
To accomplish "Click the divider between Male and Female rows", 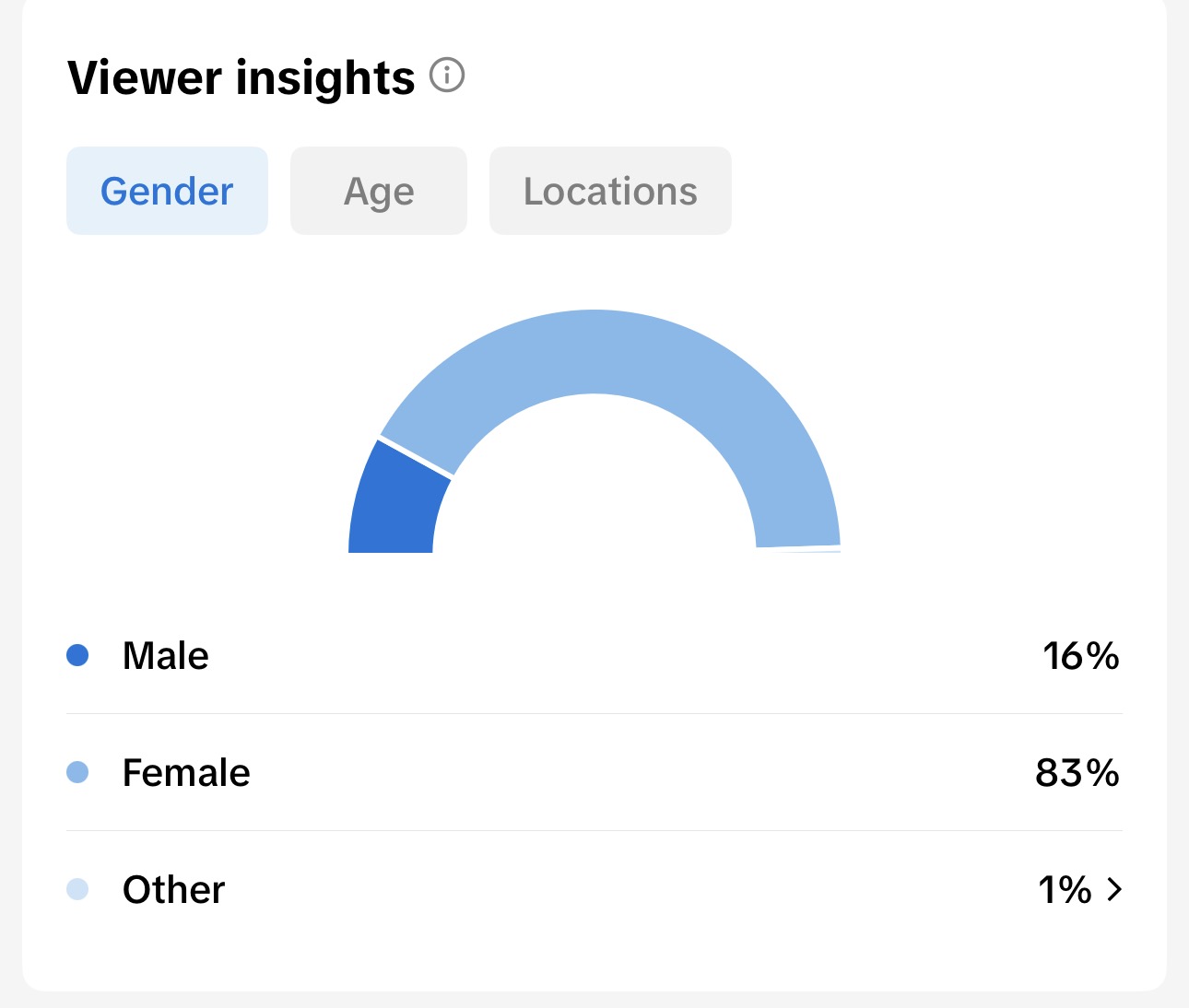I will (x=594, y=713).
